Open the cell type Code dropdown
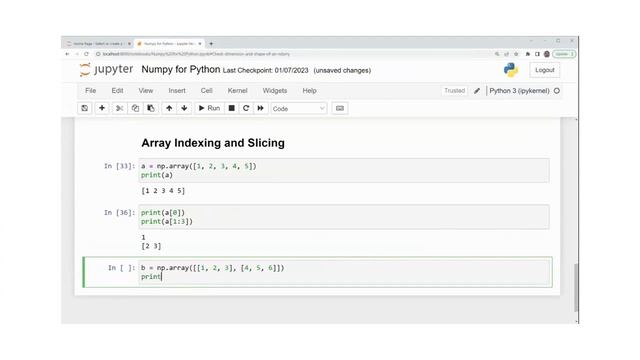Viewport: 640px width, 360px height. 299,109
